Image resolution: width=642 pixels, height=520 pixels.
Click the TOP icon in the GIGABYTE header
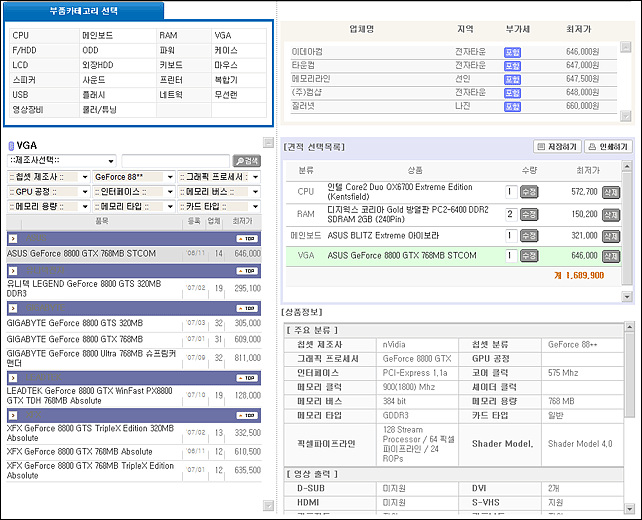coord(247,308)
